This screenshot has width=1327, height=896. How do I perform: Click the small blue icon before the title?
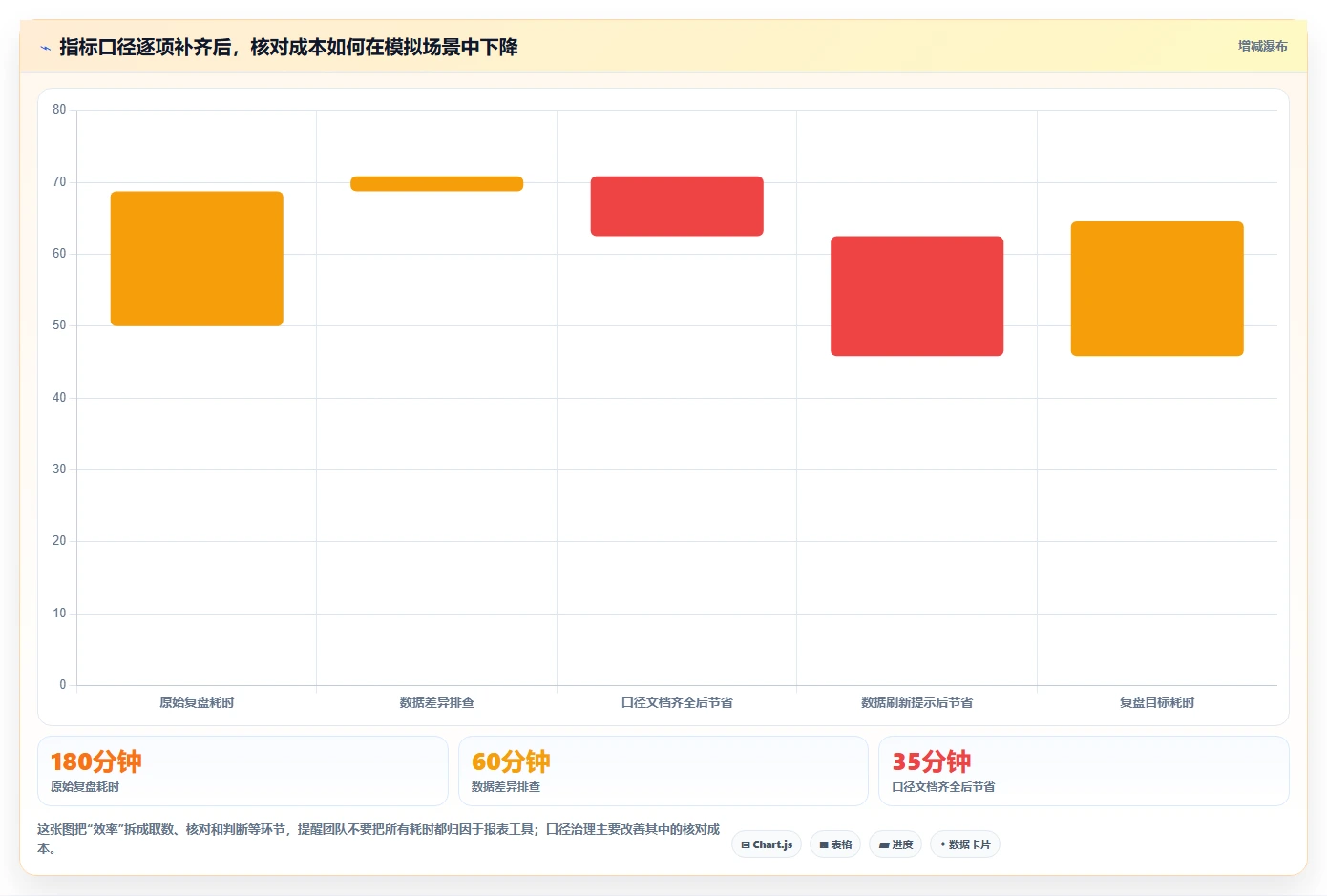pos(45,48)
